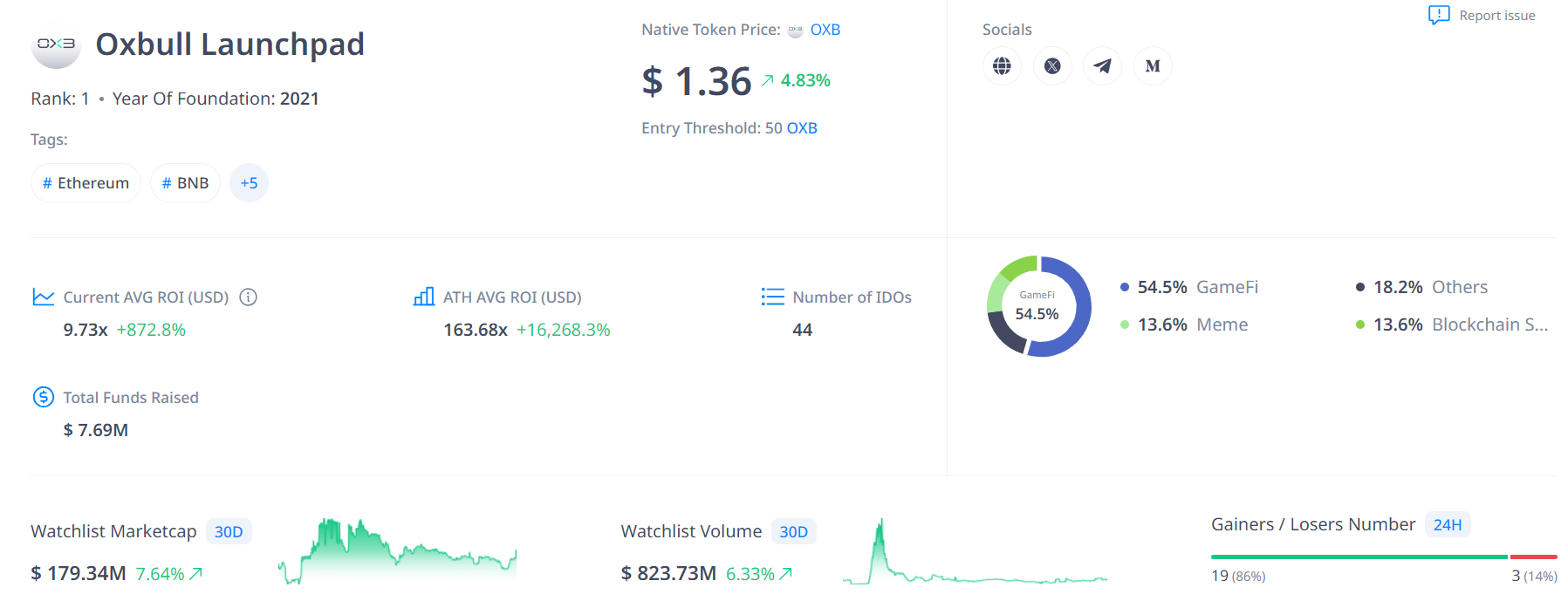Open the 30D dropdown for Watchlist Marketcap
Viewport: 1568px width, 608px height.
[229, 532]
